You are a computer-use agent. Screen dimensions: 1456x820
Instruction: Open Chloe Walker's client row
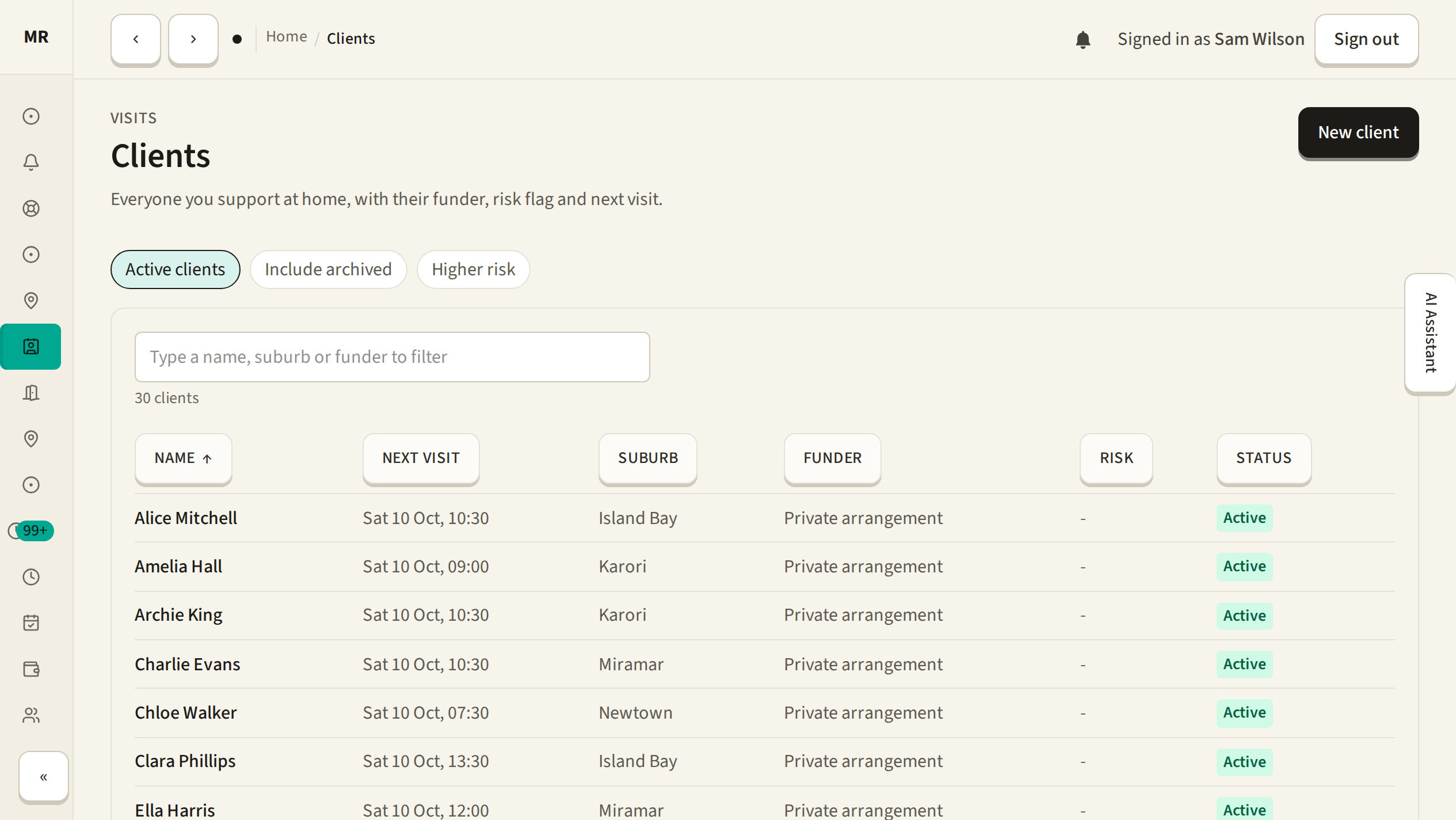765,713
